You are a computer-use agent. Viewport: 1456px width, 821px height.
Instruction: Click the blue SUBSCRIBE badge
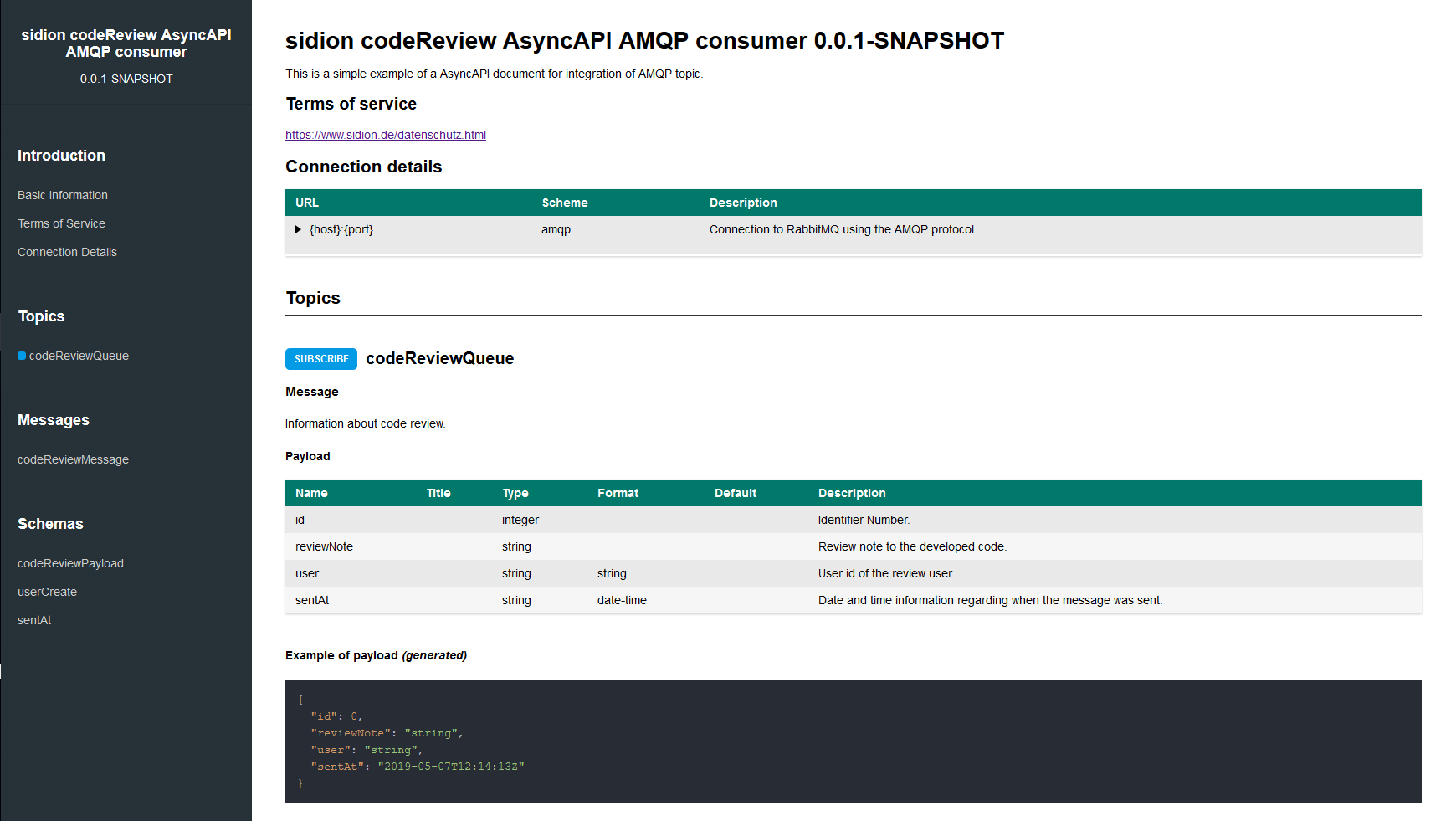point(321,359)
